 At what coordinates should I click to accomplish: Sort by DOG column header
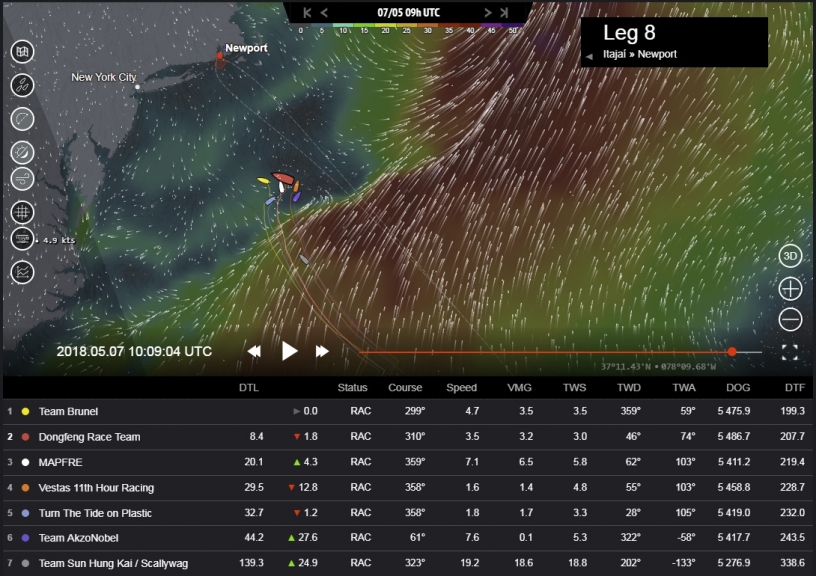(738, 388)
